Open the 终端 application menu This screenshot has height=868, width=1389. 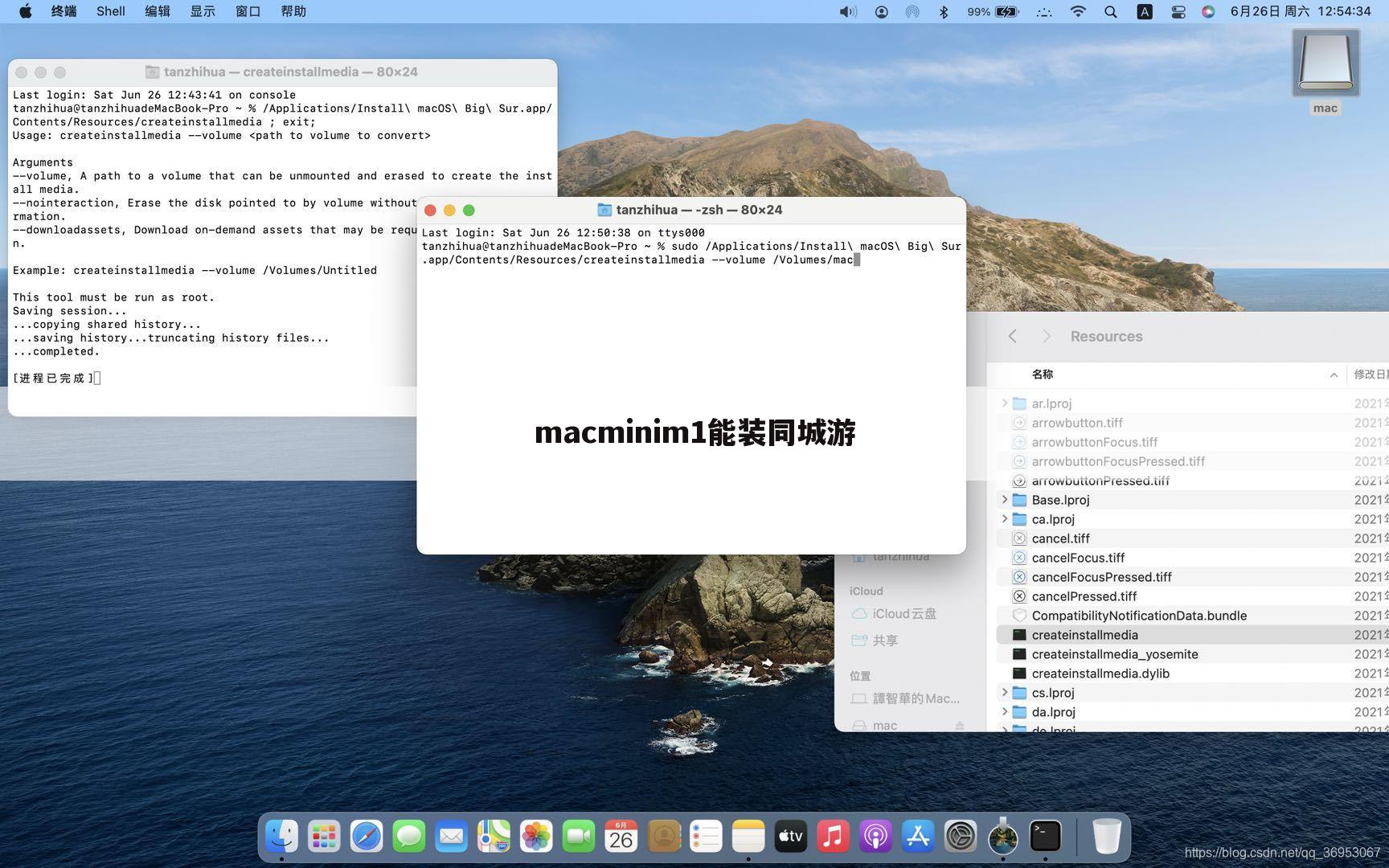tap(64, 11)
